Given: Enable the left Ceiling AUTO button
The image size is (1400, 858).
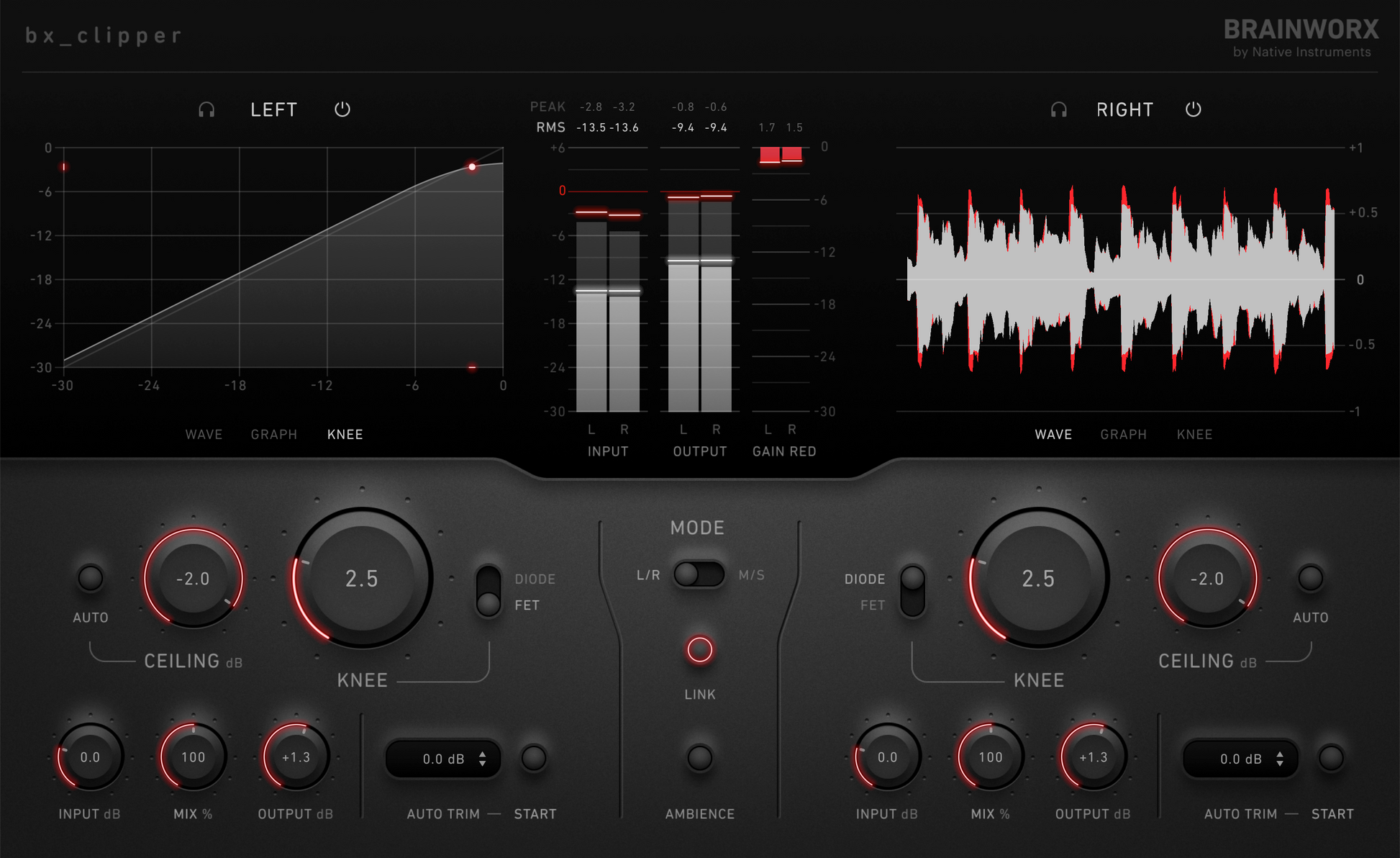Looking at the screenshot, I should [x=91, y=578].
